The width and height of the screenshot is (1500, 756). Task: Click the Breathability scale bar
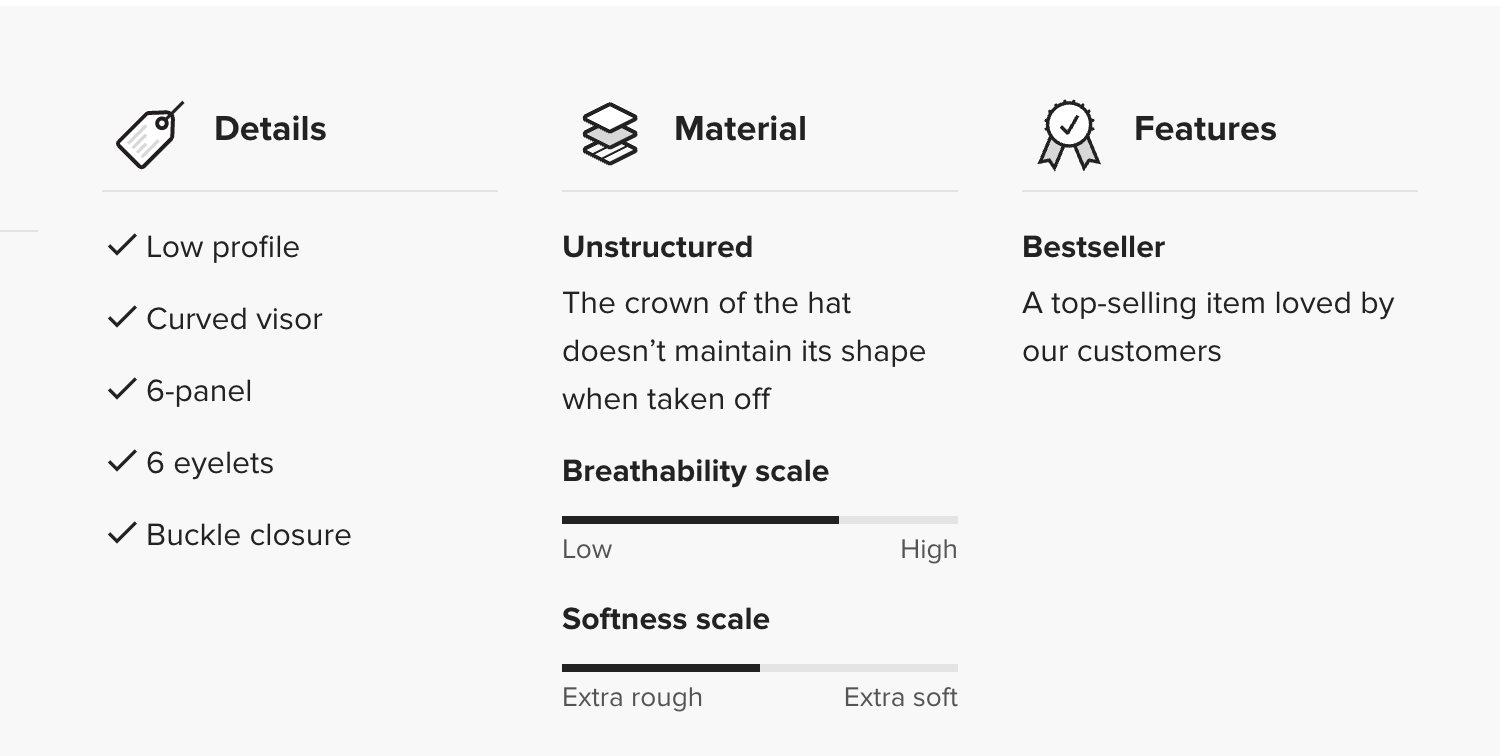[x=759, y=520]
